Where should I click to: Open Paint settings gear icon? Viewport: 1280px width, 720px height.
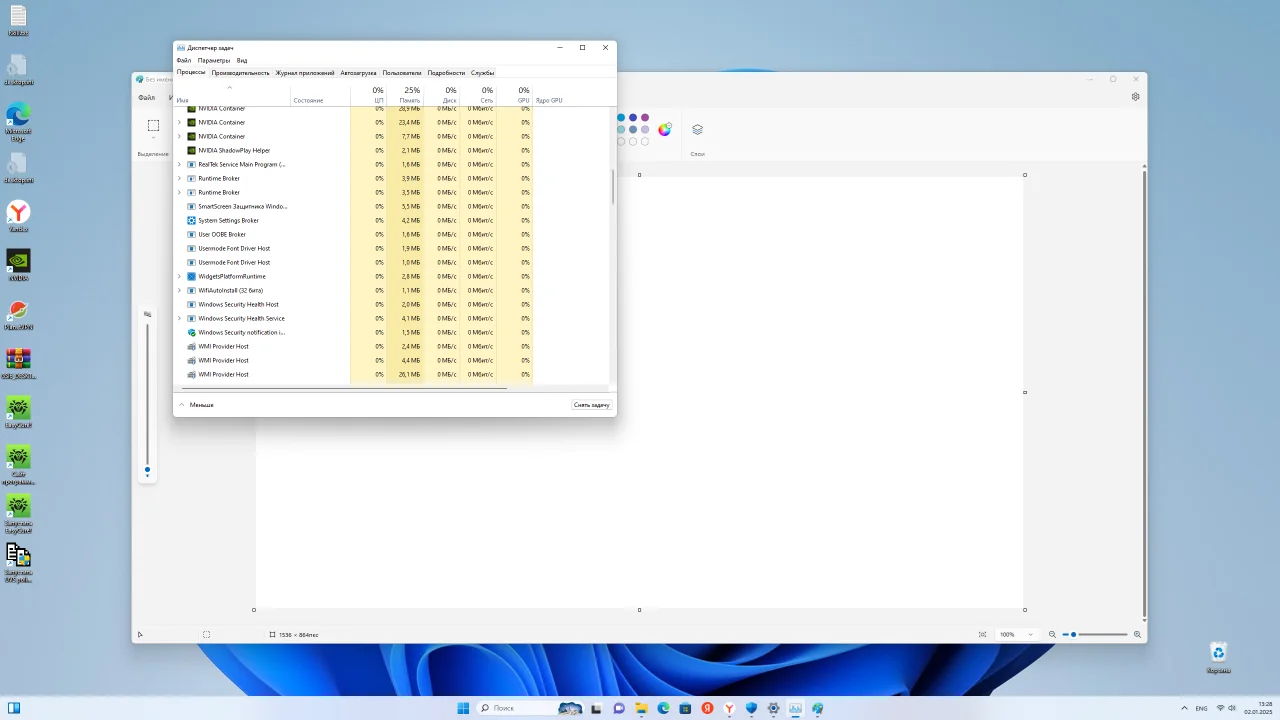(x=1136, y=97)
